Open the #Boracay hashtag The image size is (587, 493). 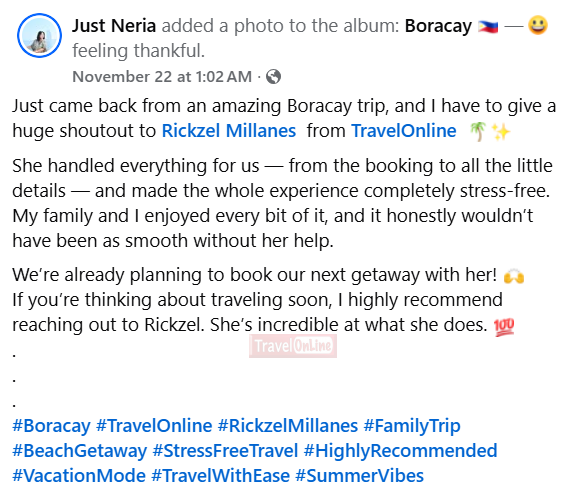[x=51, y=426]
